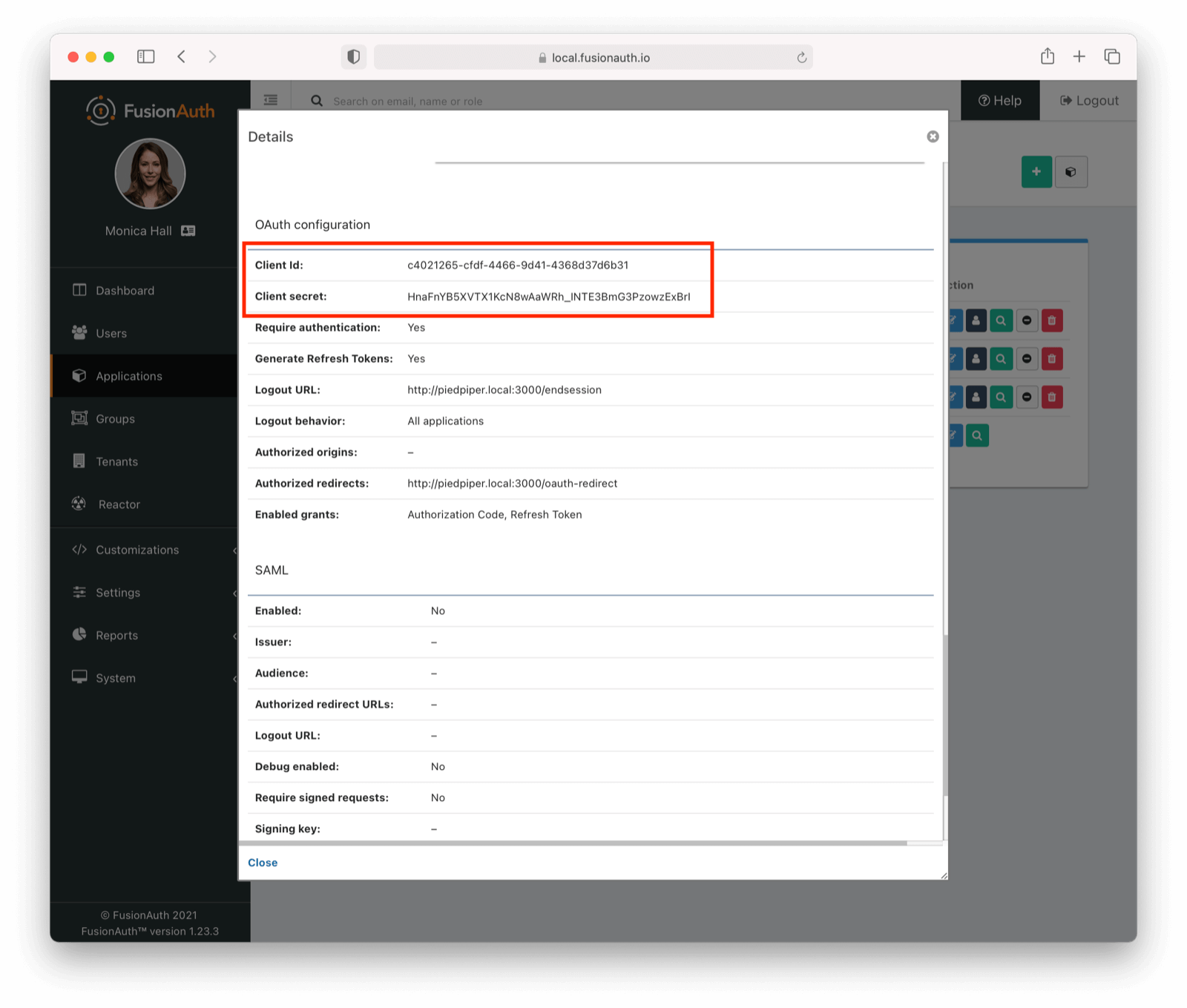Expand the Reports submenu chevron

[x=234, y=636]
